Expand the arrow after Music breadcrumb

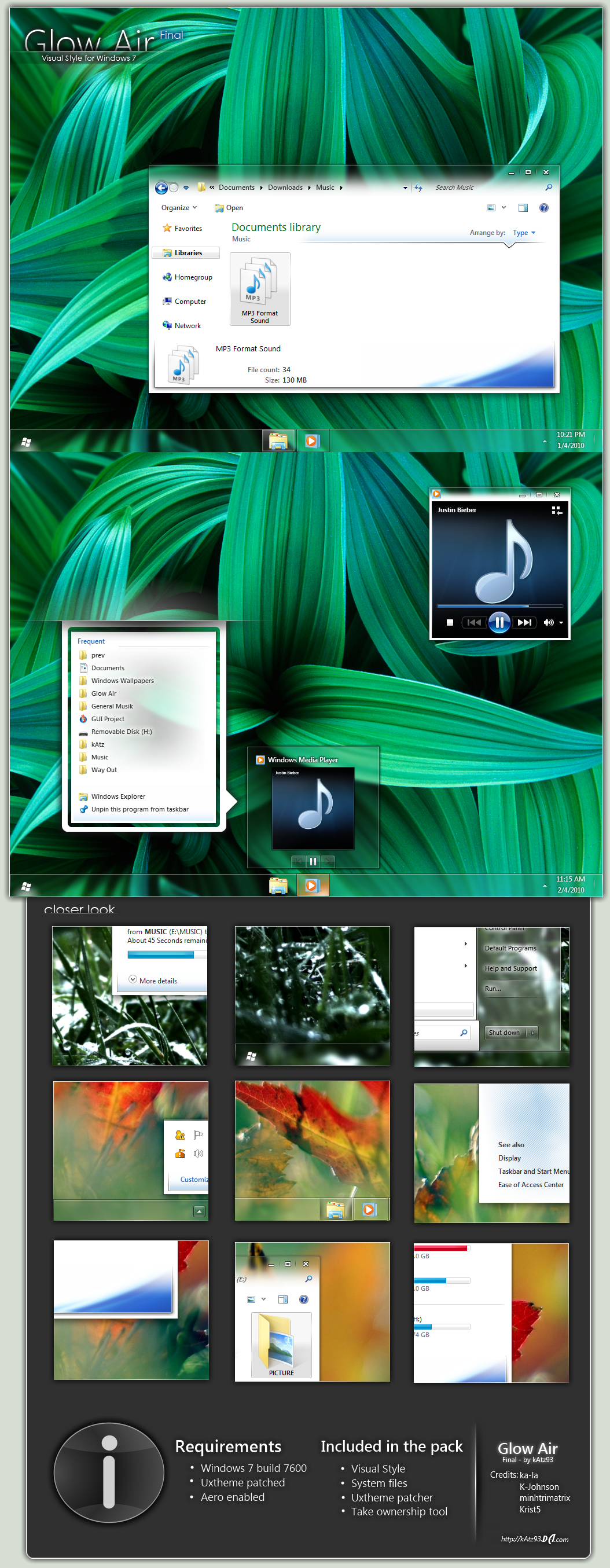pyautogui.click(x=341, y=188)
